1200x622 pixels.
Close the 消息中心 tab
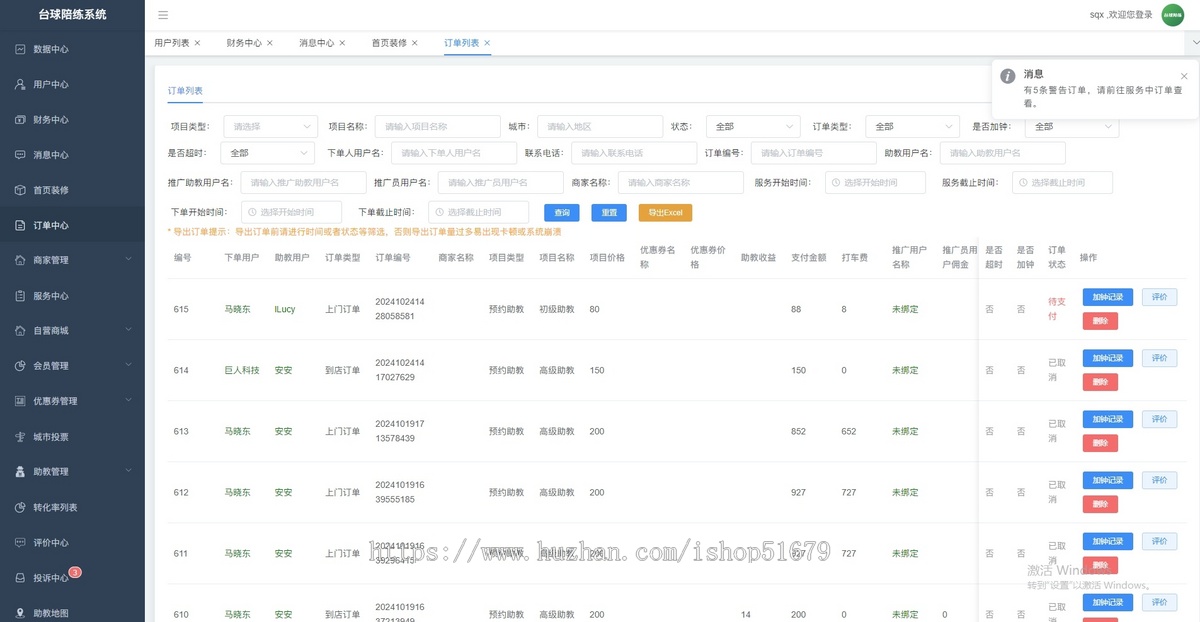click(342, 43)
